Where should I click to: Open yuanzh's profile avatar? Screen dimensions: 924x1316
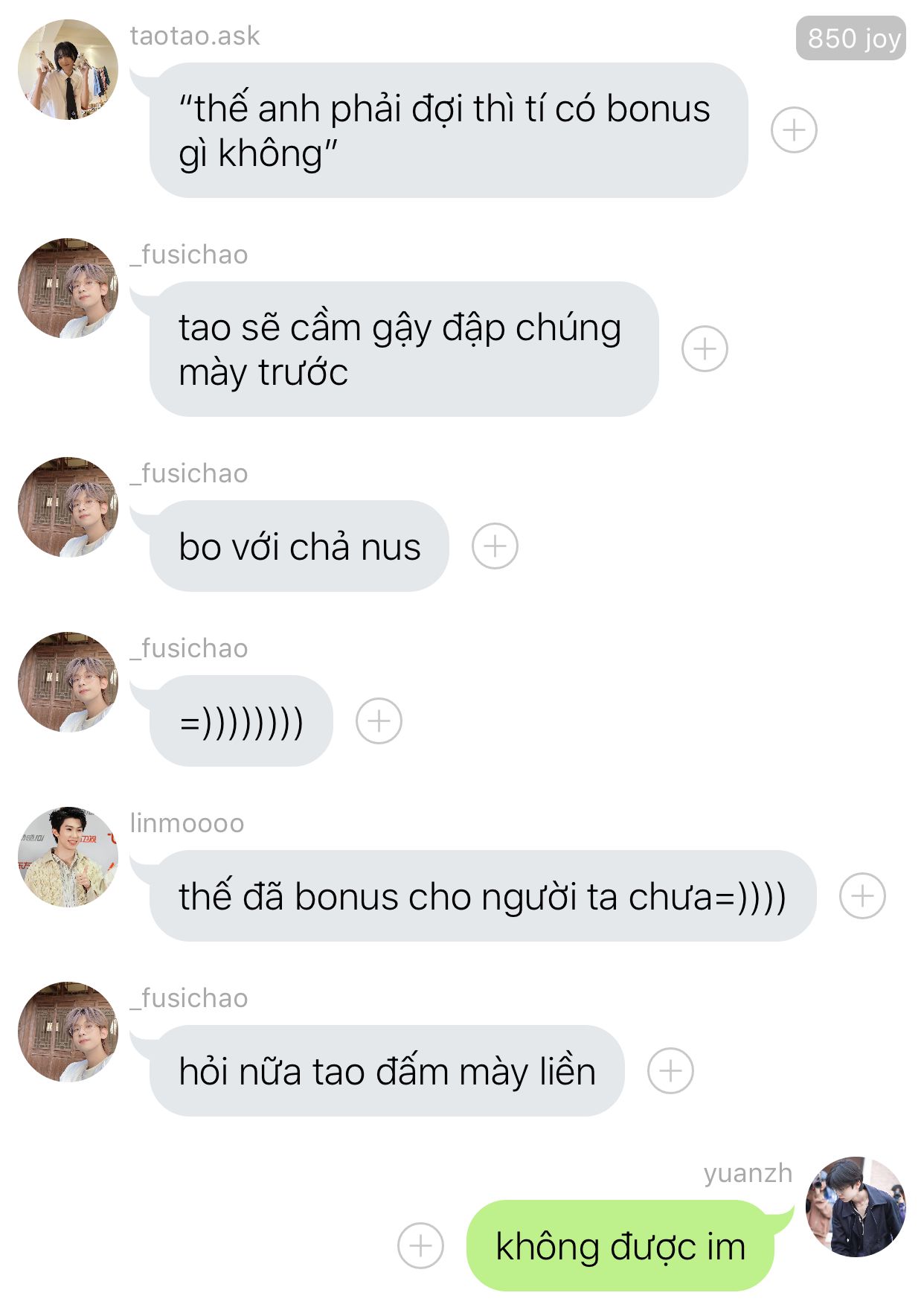click(856, 1207)
